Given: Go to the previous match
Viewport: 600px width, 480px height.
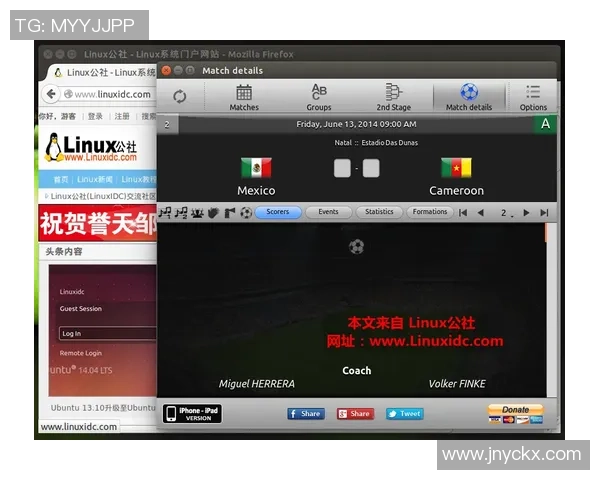Looking at the screenshot, I should click(481, 212).
